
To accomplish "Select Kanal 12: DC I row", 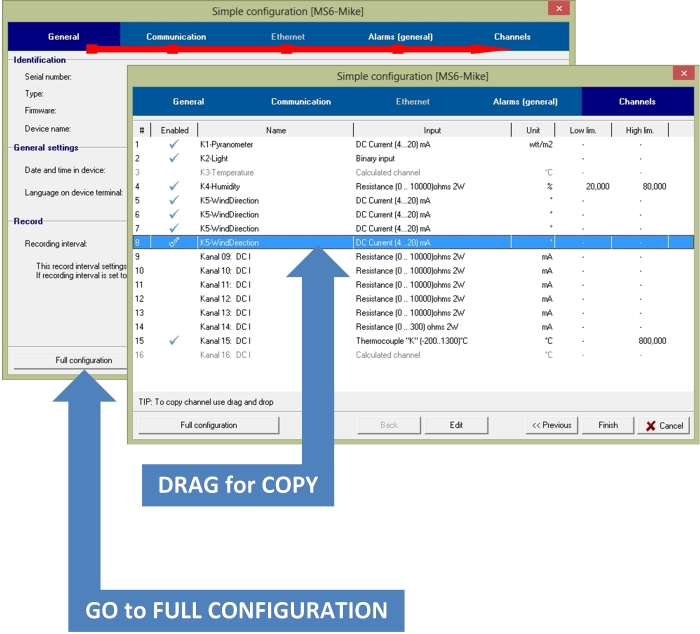I will point(413,299).
